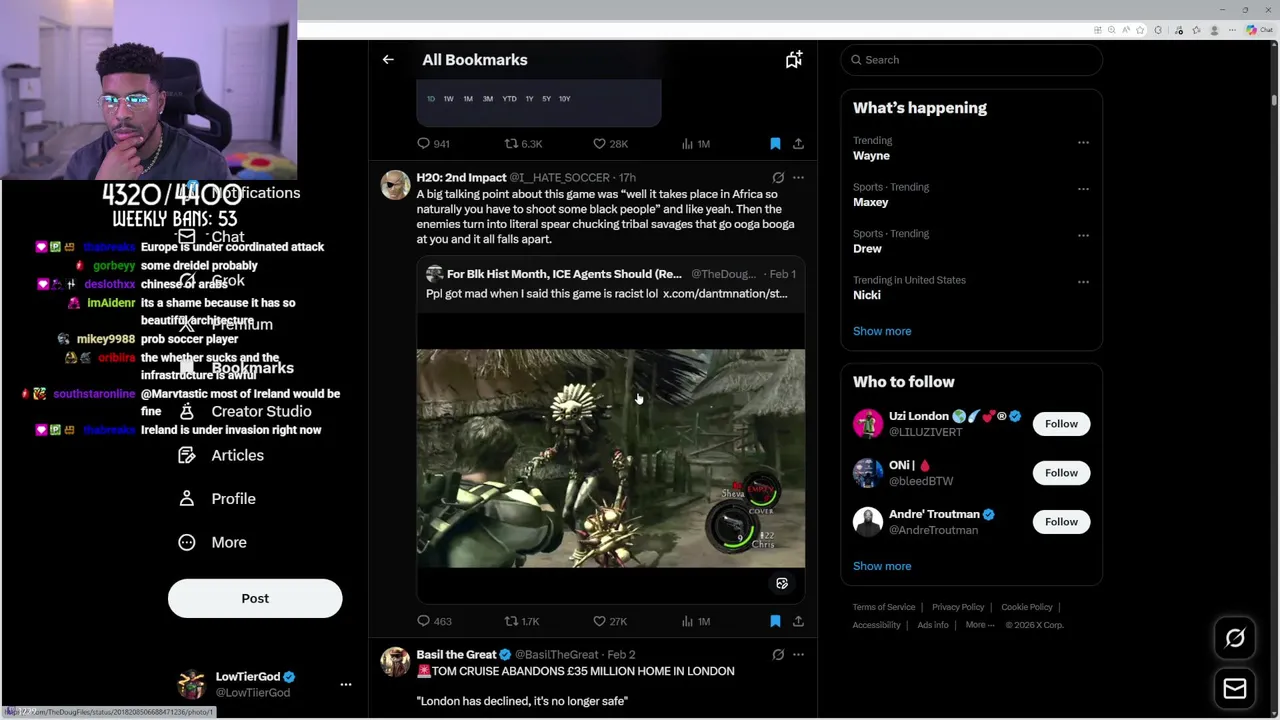Select the 1W chart range
Screen dimensions: 1280x720
point(448,99)
